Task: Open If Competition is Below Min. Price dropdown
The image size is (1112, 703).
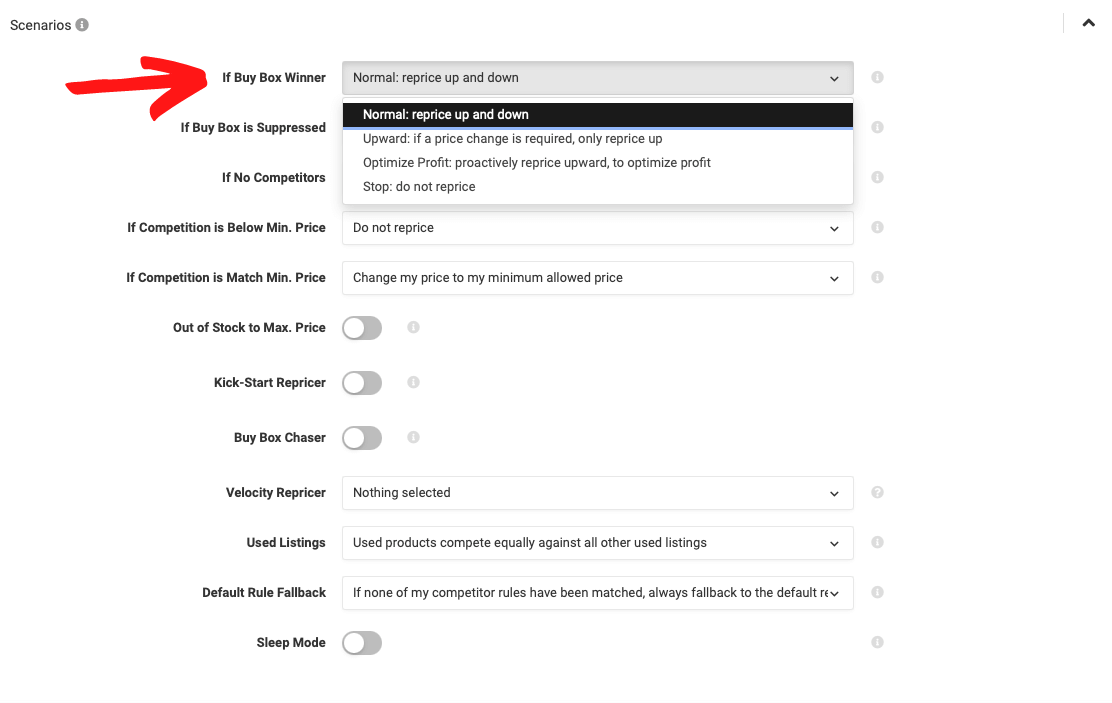Action: pos(597,228)
